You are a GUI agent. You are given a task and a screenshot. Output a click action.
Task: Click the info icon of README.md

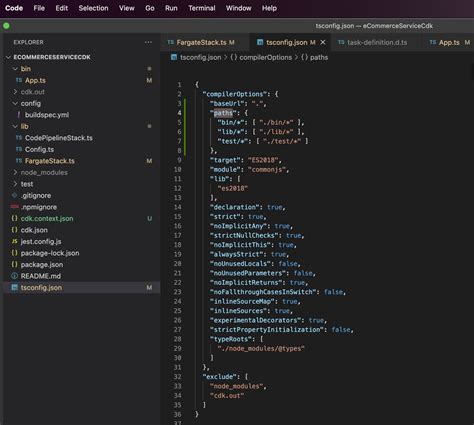pyautogui.click(x=15, y=276)
